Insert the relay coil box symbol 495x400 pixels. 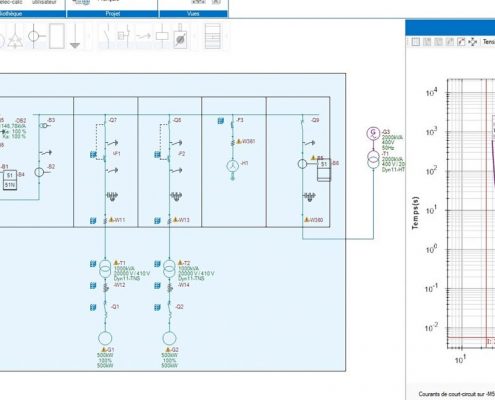162,36
